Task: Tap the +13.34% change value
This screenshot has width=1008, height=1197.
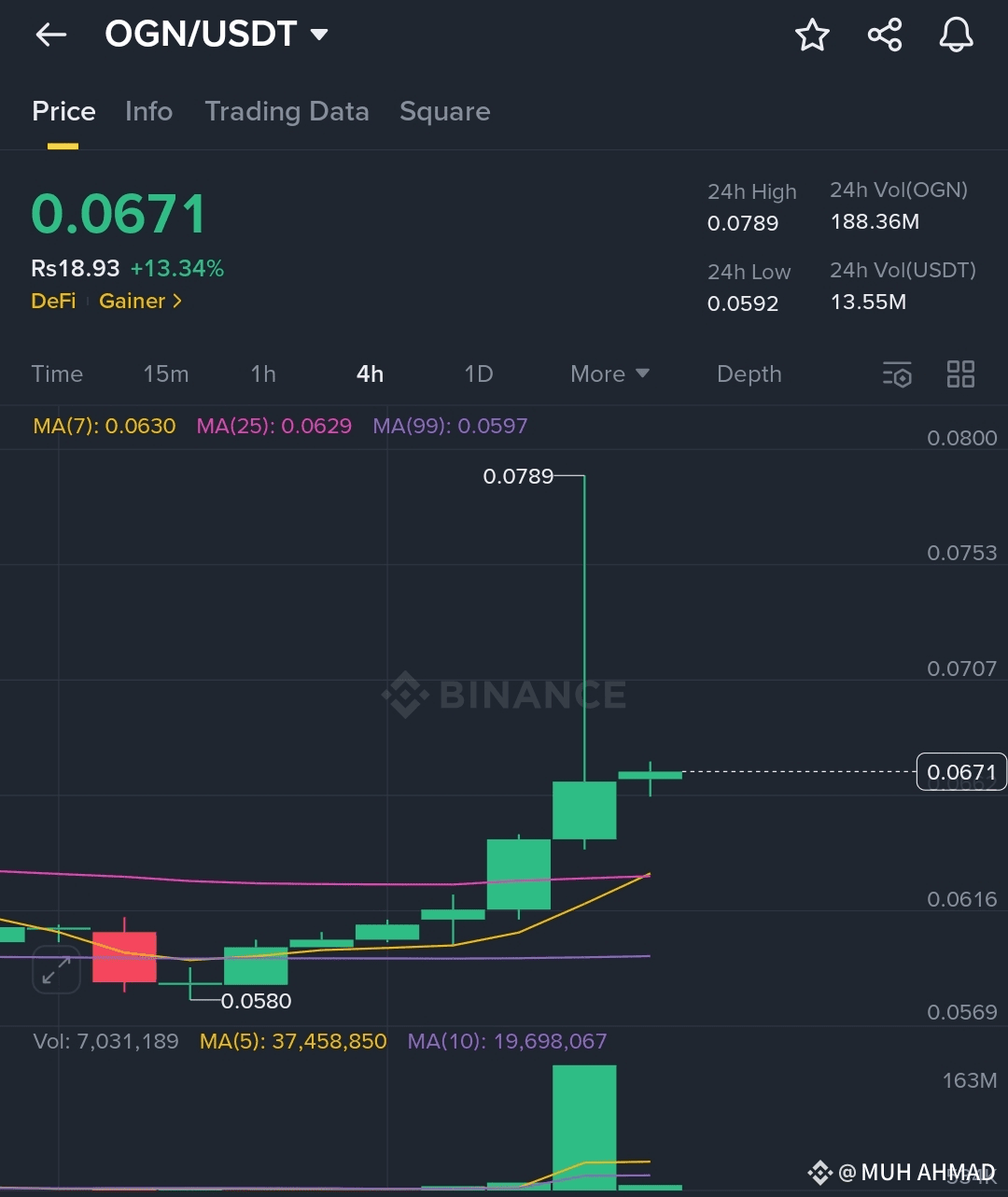Action: [x=177, y=269]
